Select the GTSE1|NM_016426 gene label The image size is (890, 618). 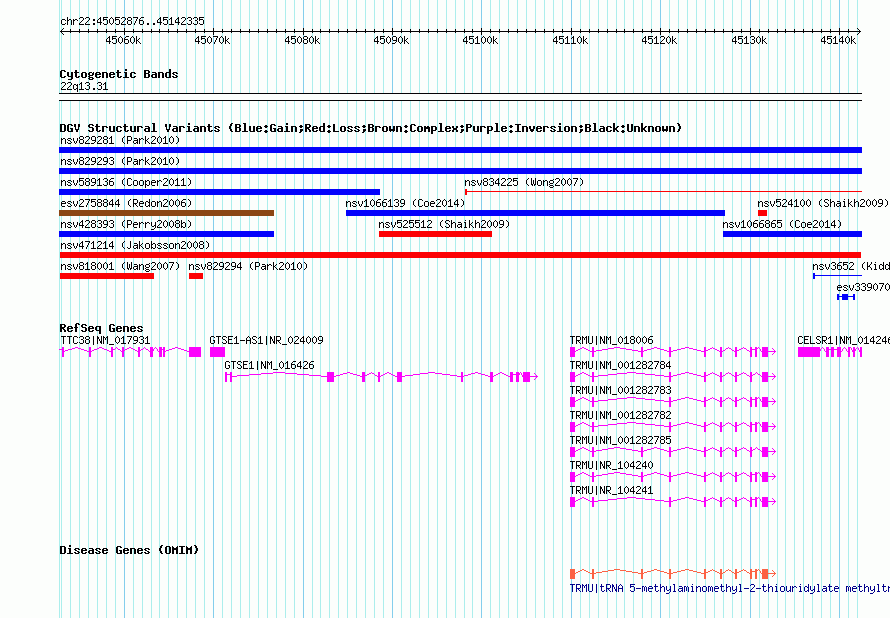click(x=269, y=365)
